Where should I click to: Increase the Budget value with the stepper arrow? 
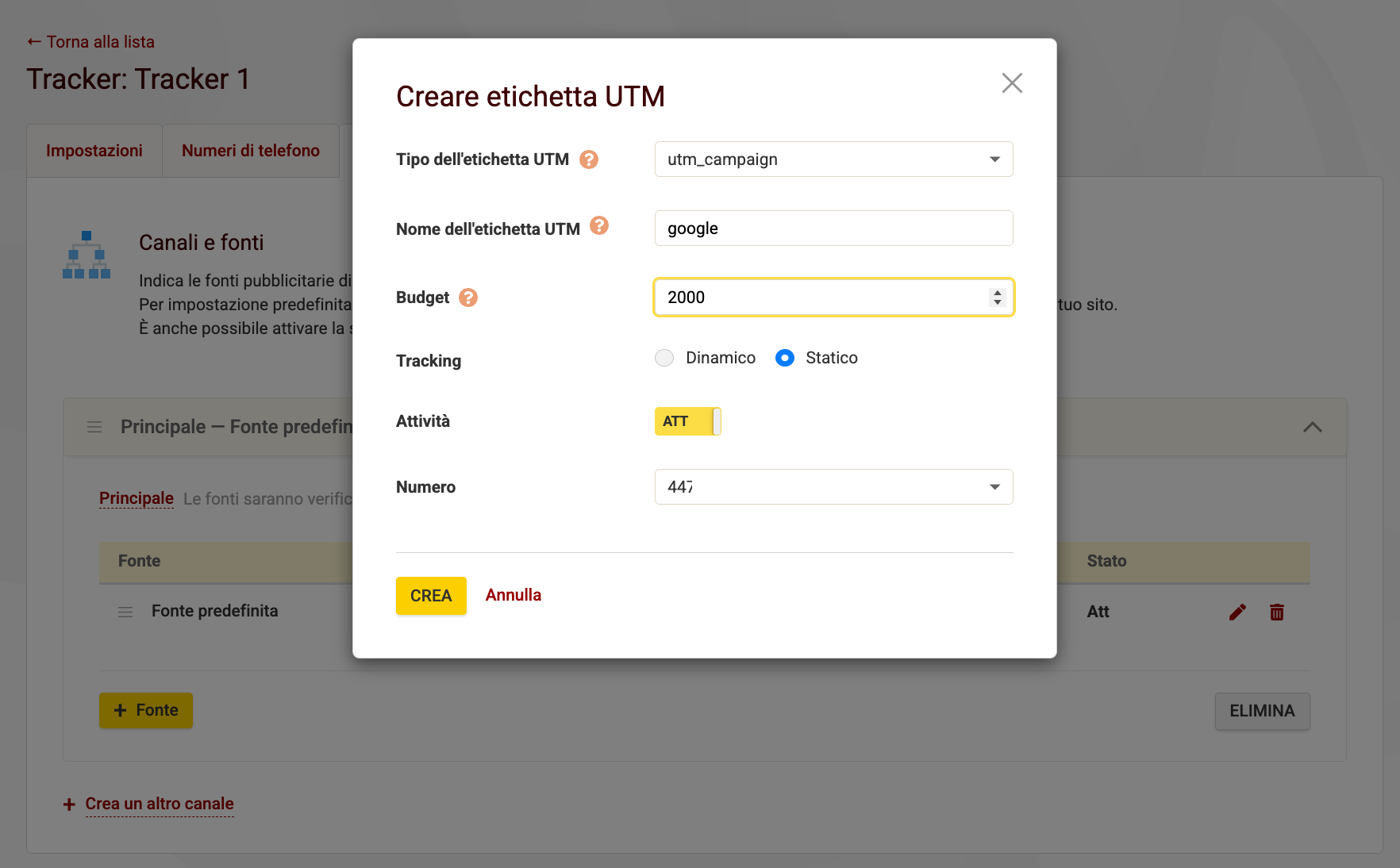[997, 293]
